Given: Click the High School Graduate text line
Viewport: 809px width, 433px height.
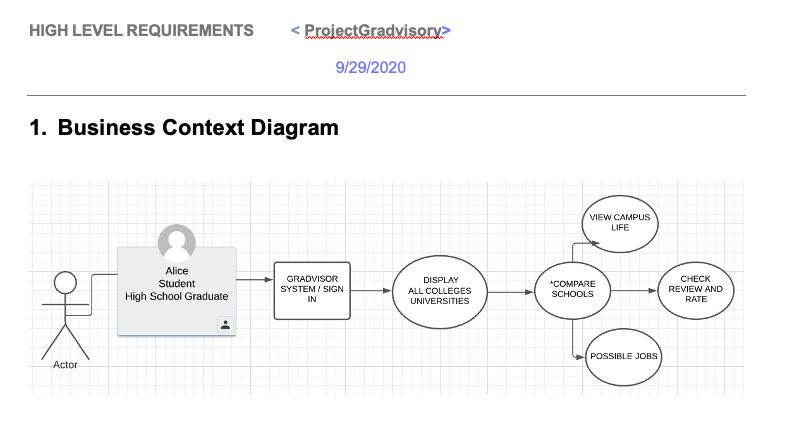Looking at the screenshot, I should [x=176, y=296].
